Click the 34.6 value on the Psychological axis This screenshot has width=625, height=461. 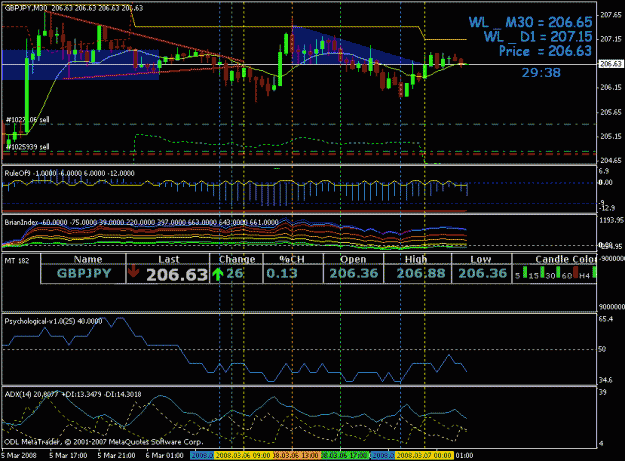coord(605,381)
